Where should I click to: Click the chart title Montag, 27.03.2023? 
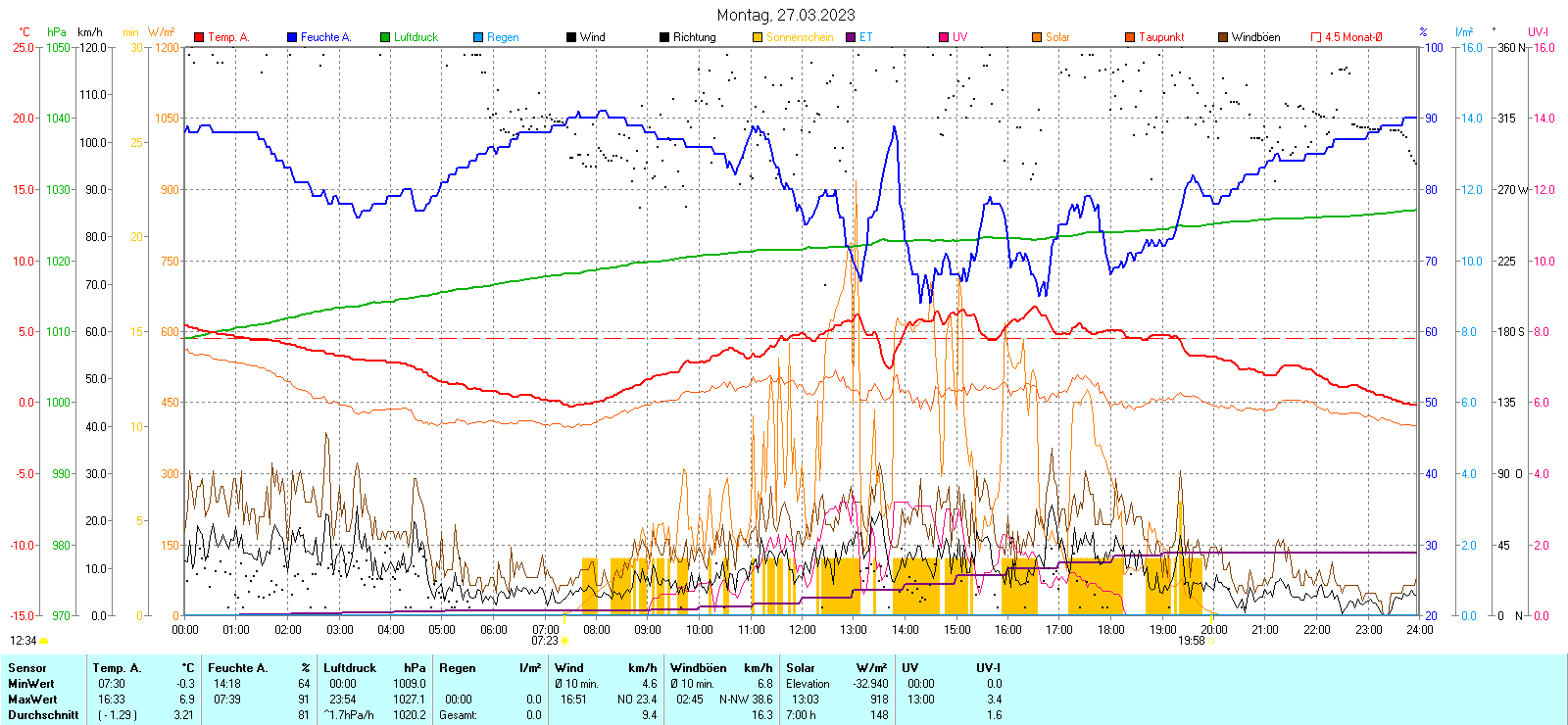pos(785,15)
